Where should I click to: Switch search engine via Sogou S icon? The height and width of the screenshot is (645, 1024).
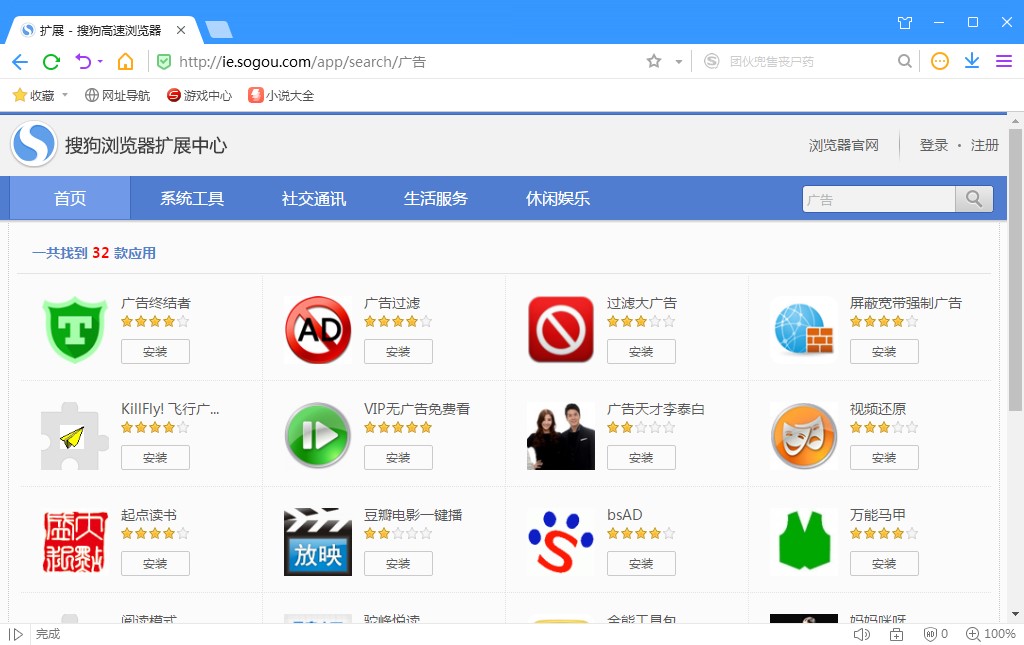tap(711, 61)
